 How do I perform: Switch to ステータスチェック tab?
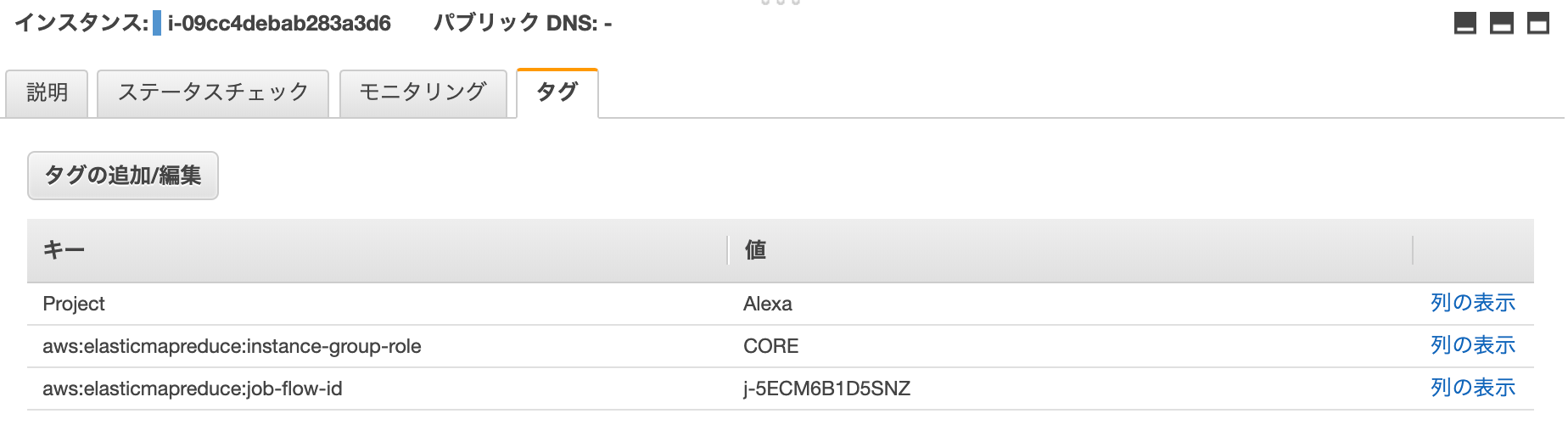(213, 92)
